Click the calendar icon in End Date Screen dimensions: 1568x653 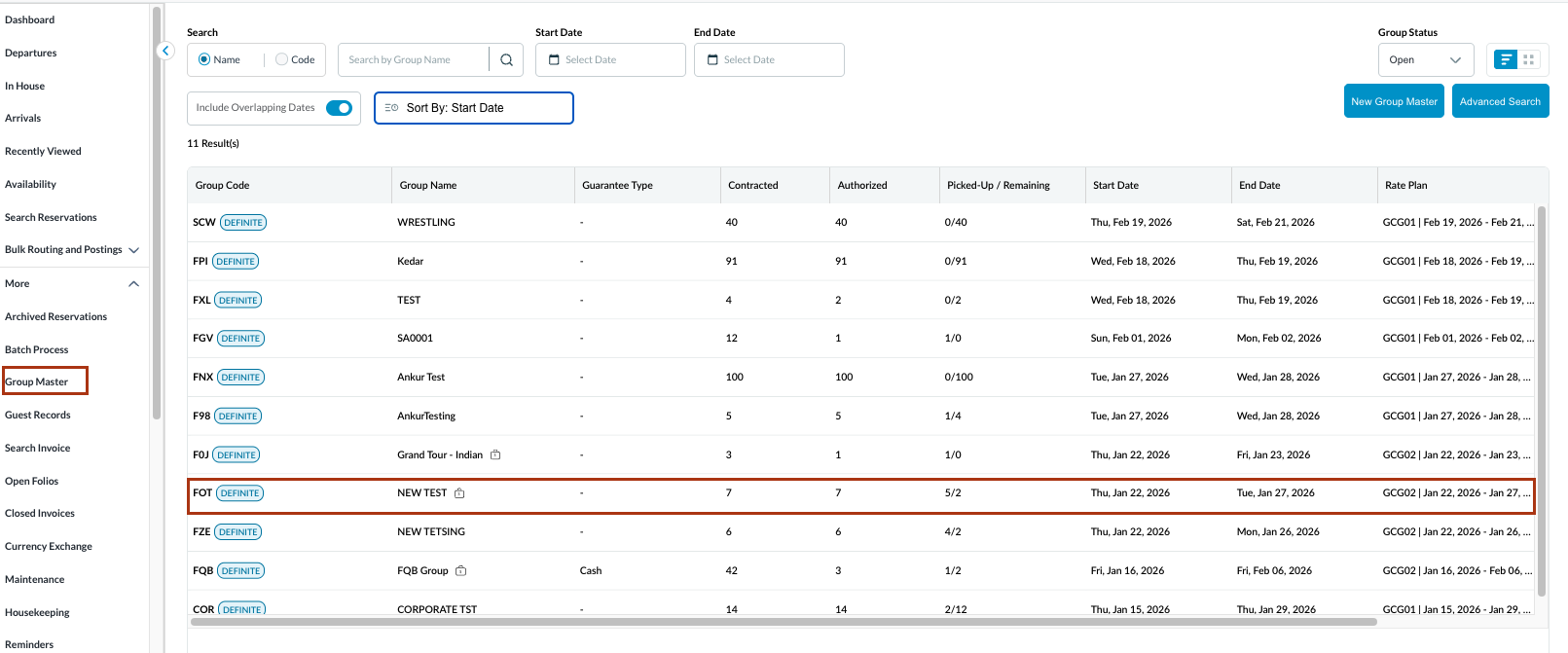coord(712,60)
